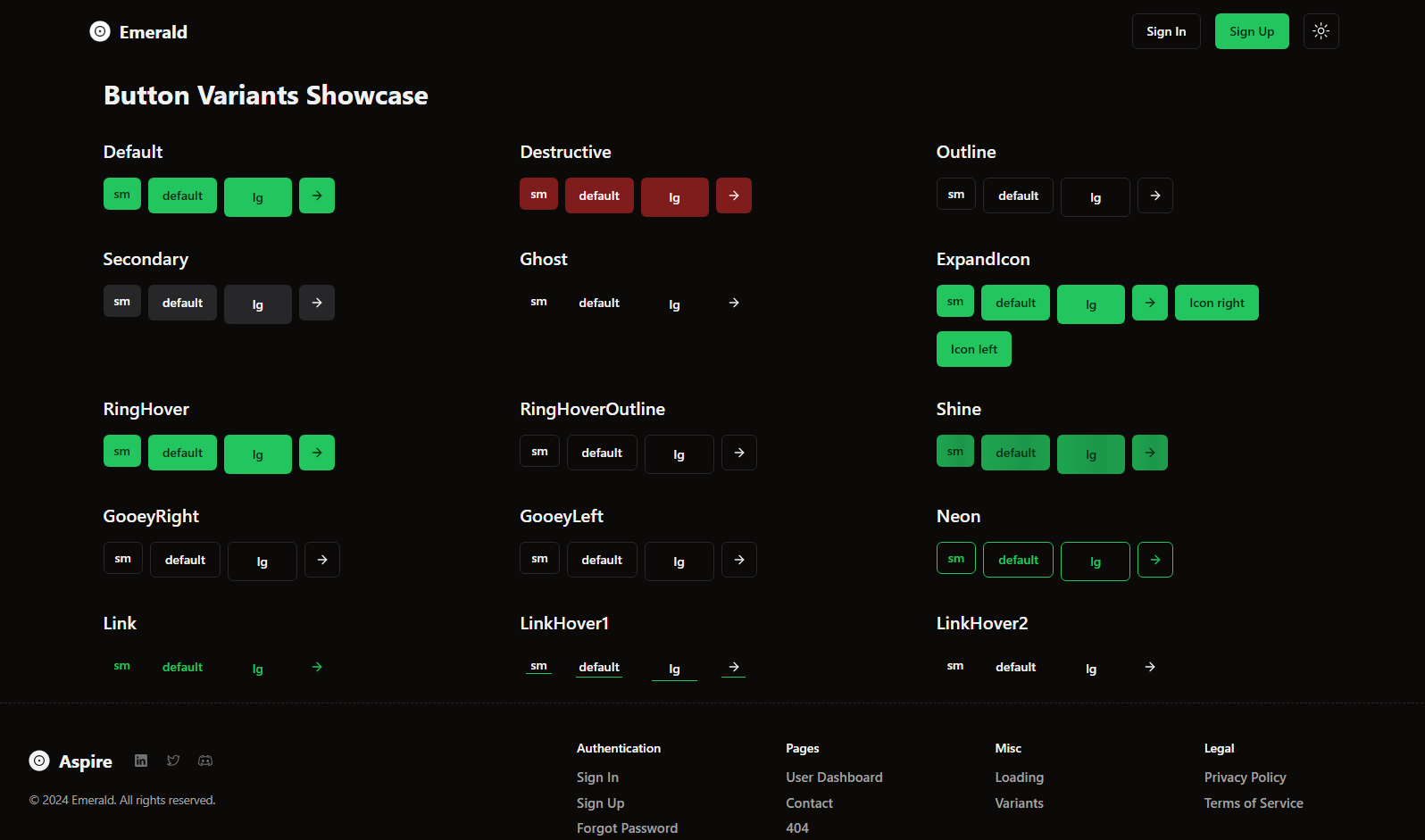Image resolution: width=1425 pixels, height=840 pixels.
Task: Click the Shine default button
Action: tap(1016, 453)
